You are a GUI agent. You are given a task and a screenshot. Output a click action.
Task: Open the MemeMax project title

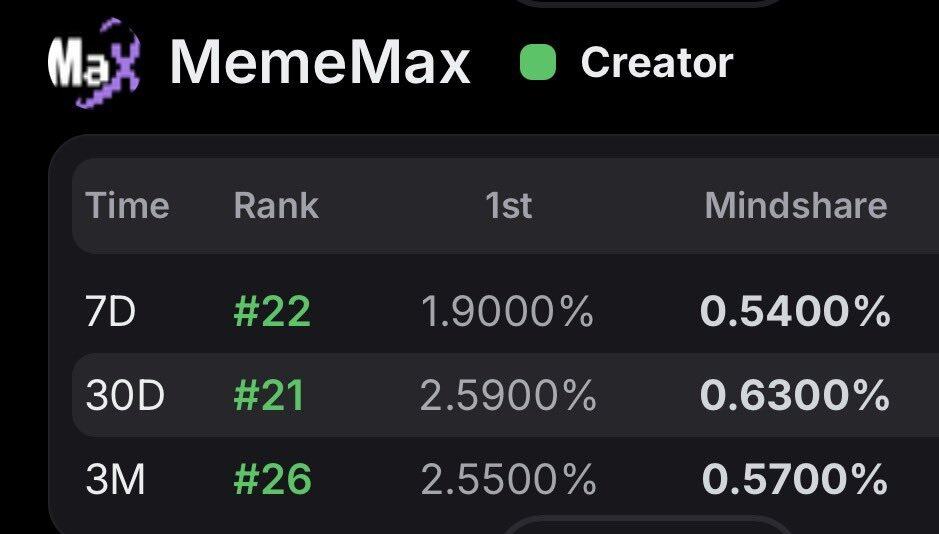(320, 63)
